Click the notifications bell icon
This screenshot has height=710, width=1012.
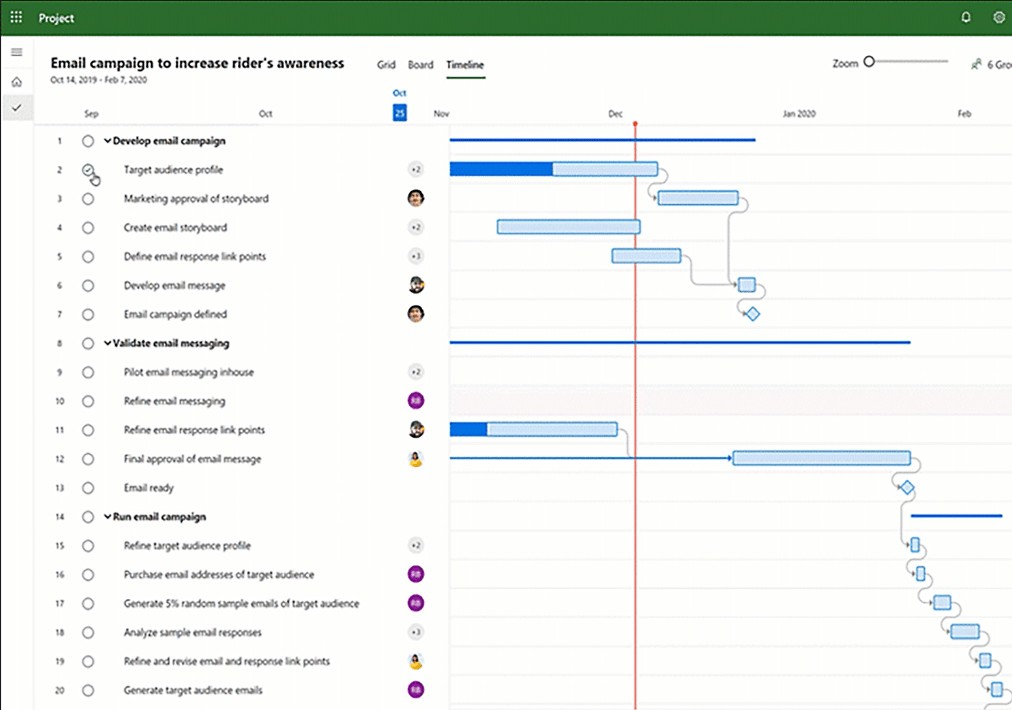966,18
